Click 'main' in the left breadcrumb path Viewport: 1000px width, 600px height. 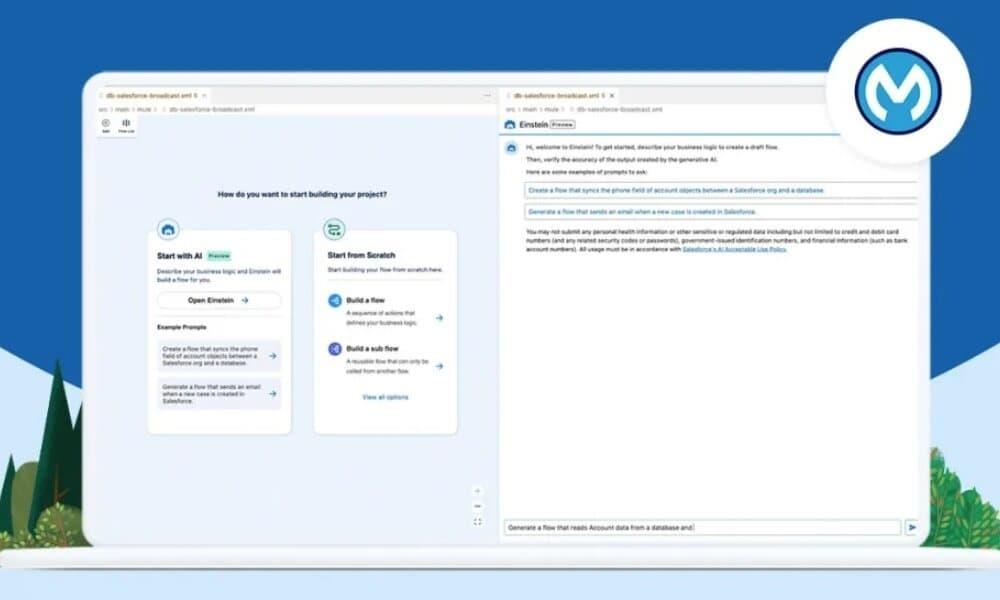coord(122,110)
